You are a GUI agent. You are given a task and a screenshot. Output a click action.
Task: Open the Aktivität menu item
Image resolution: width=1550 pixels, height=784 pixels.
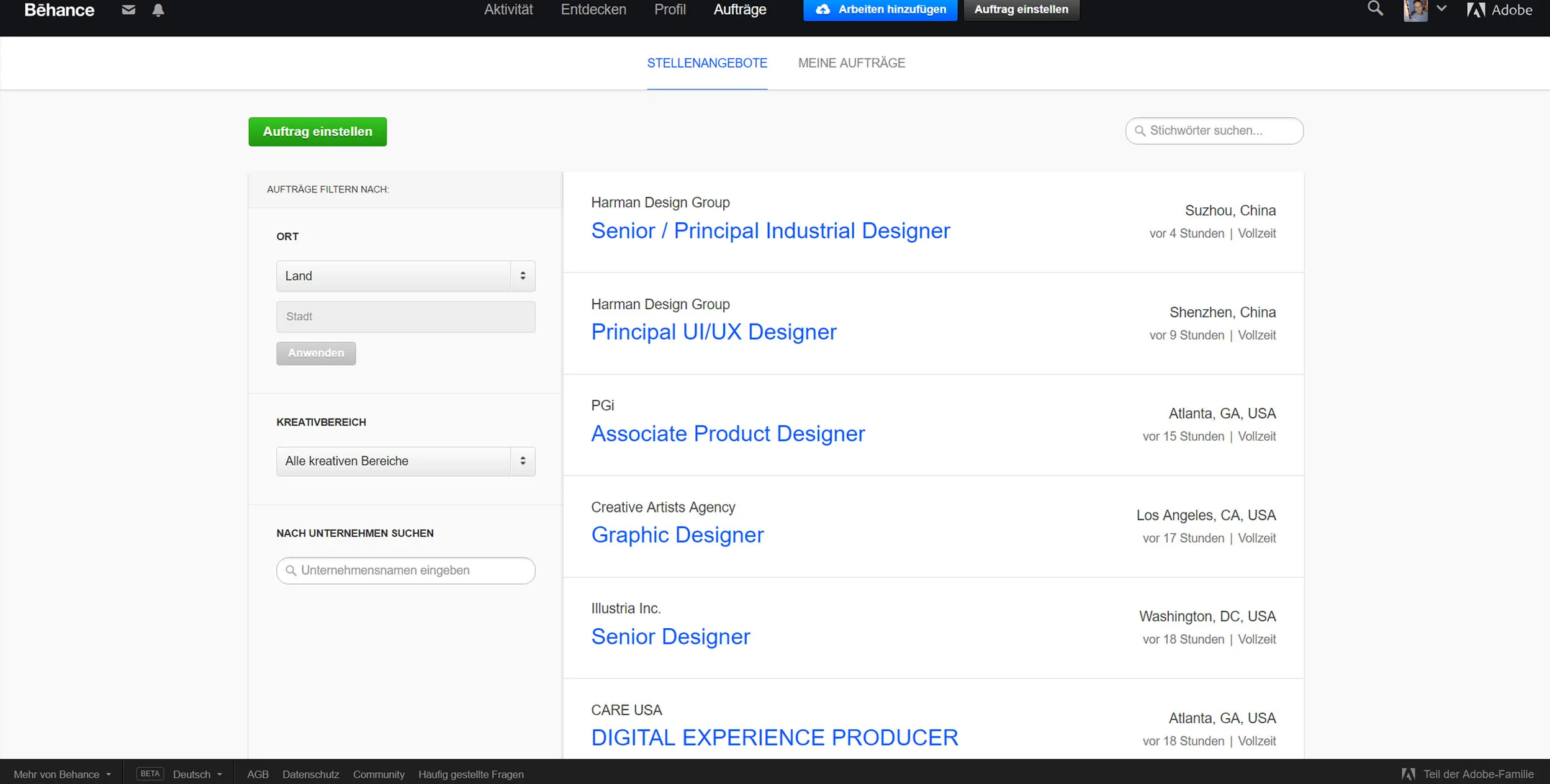tap(508, 9)
